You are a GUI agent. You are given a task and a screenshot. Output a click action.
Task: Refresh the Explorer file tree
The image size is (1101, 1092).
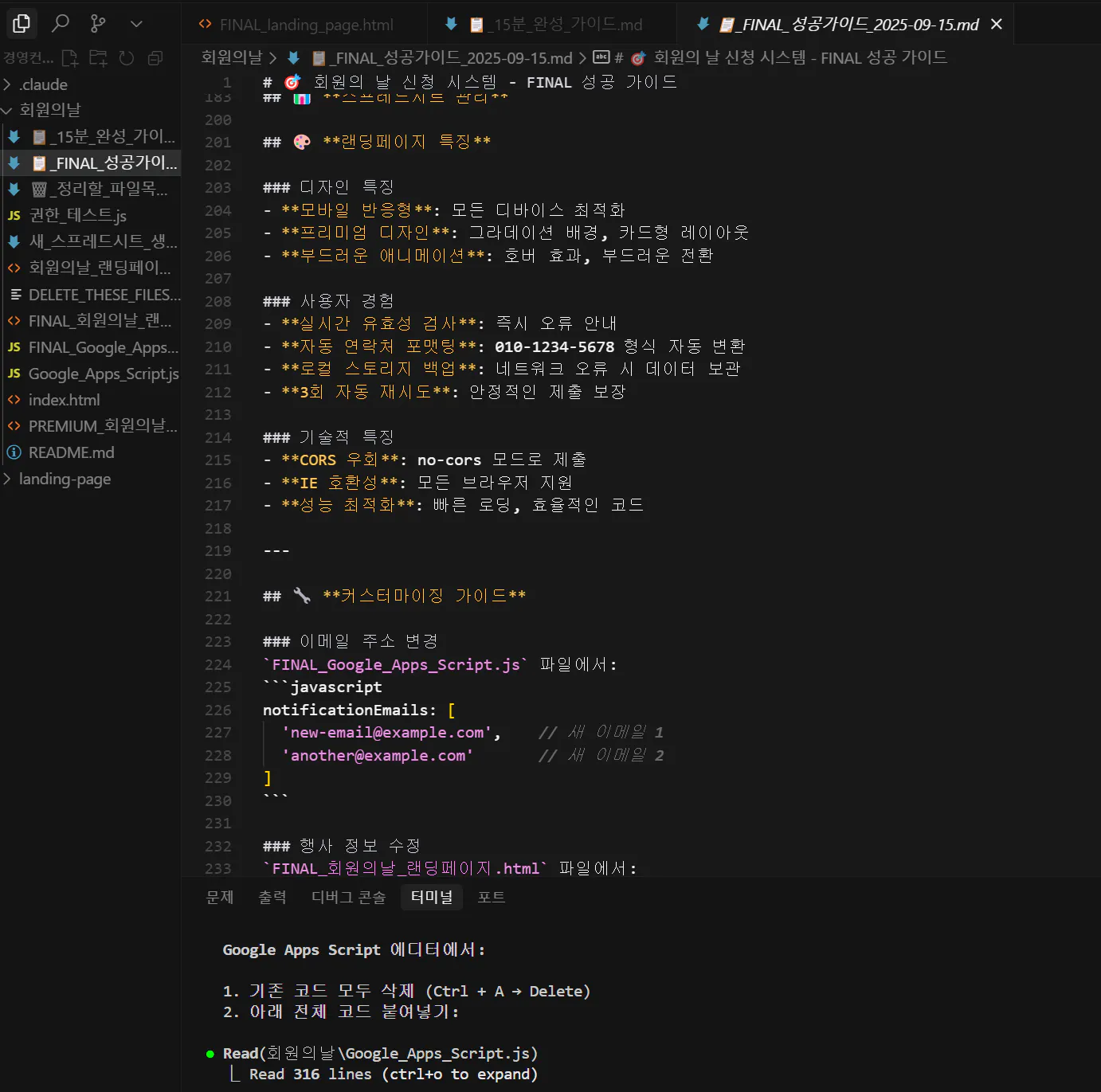127,57
